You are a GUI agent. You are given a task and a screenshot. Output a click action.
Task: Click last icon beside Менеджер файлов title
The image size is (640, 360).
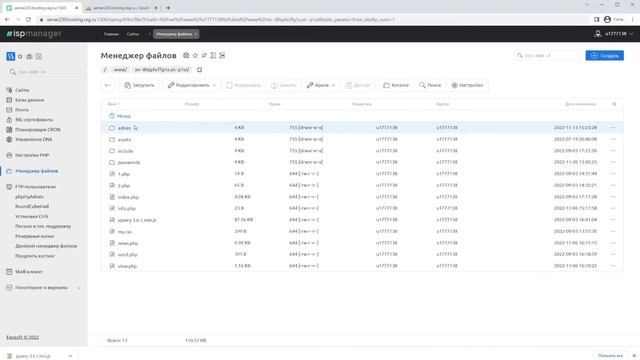(222, 56)
